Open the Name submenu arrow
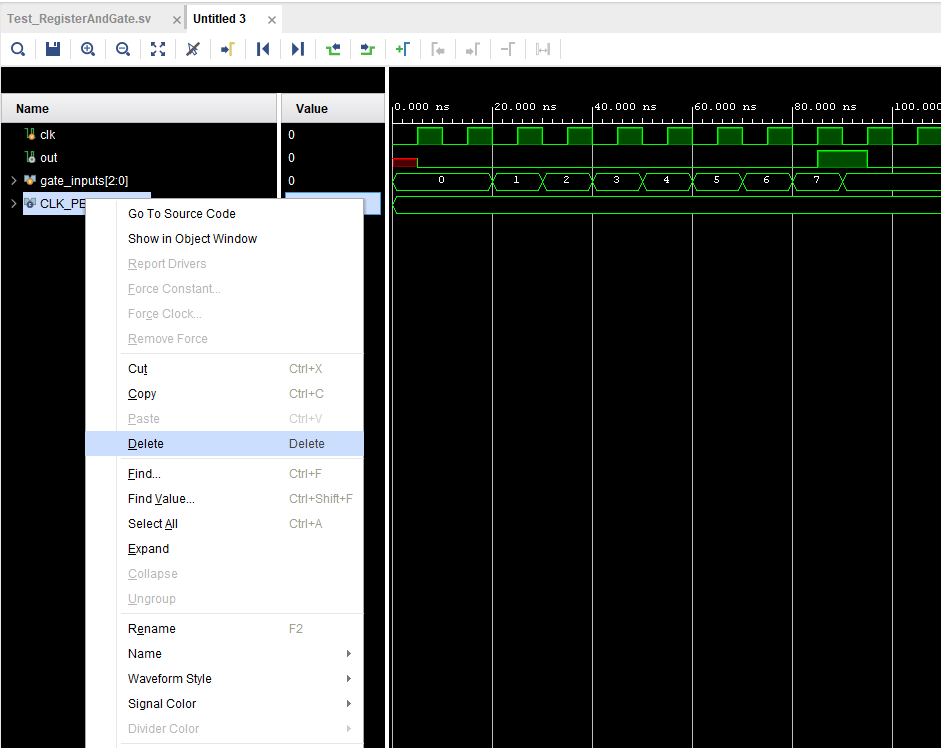Viewport: 941px width, 748px height. 349,653
